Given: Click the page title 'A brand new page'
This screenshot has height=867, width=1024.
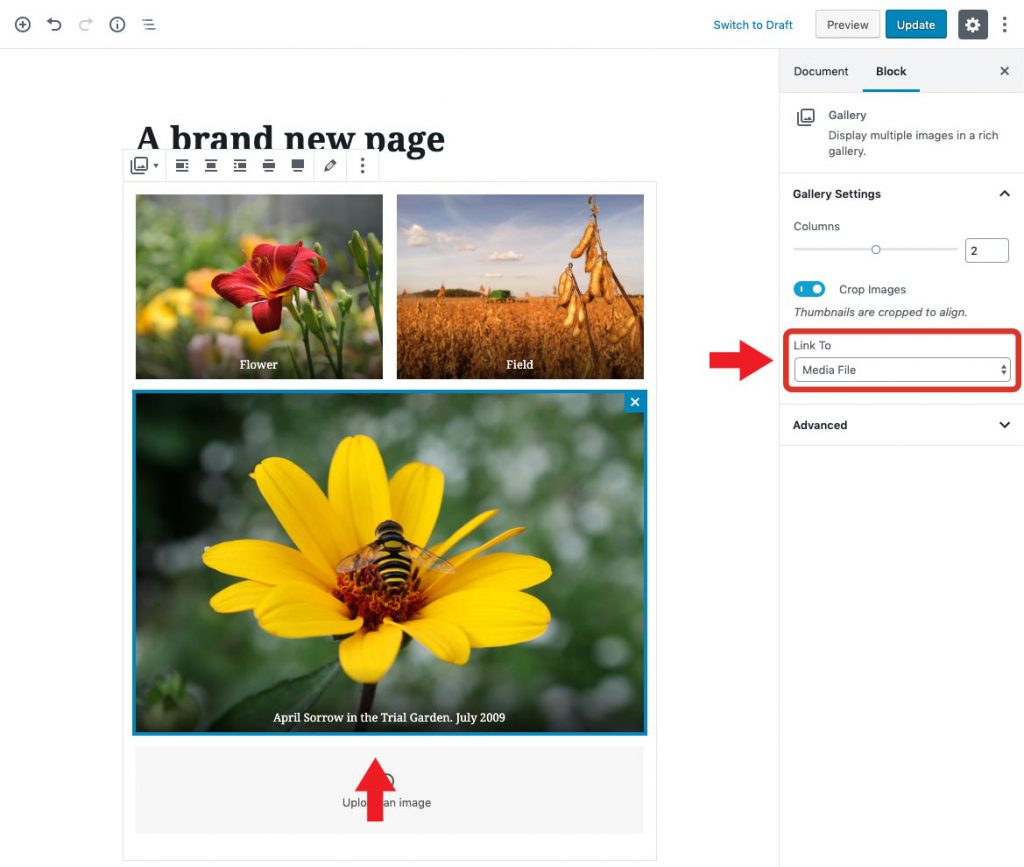Looking at the screenshot, I should (291, 137).
